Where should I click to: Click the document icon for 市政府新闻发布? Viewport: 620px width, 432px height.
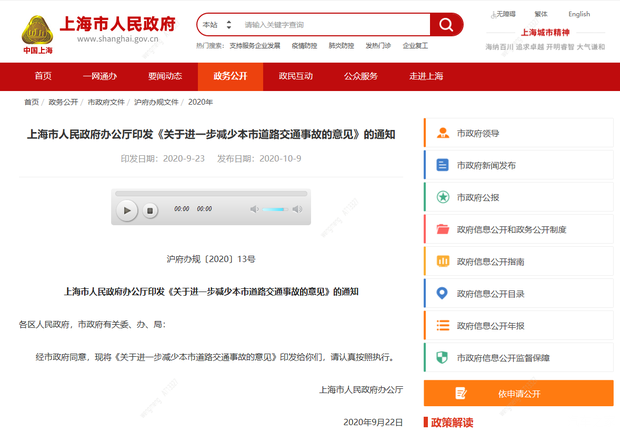pyautogui.click(x=442, y=165)
